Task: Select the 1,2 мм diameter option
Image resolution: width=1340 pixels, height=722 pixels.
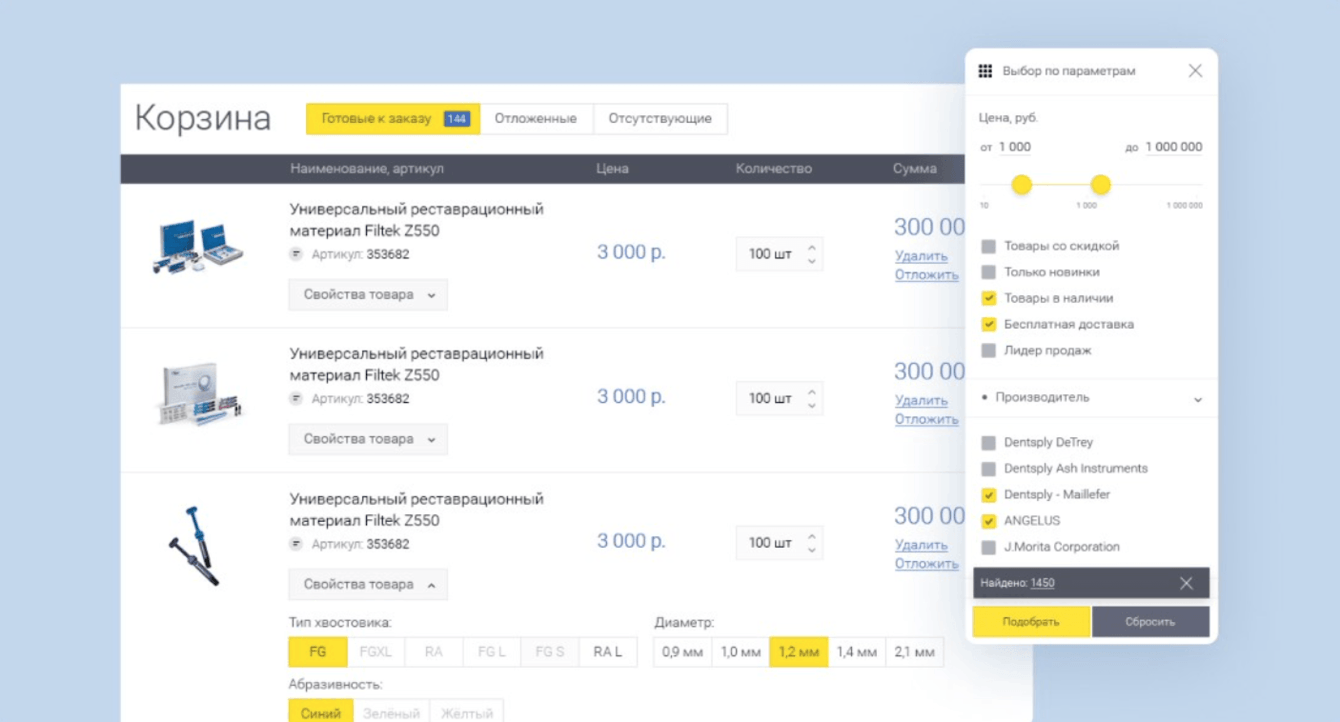Action: (799, 652)
